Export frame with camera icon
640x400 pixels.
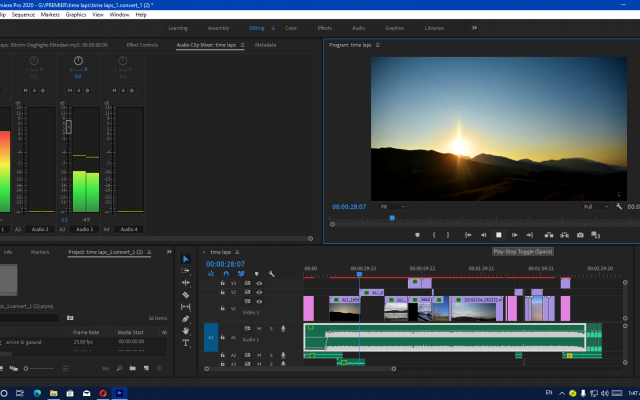[x=580, y=235]
